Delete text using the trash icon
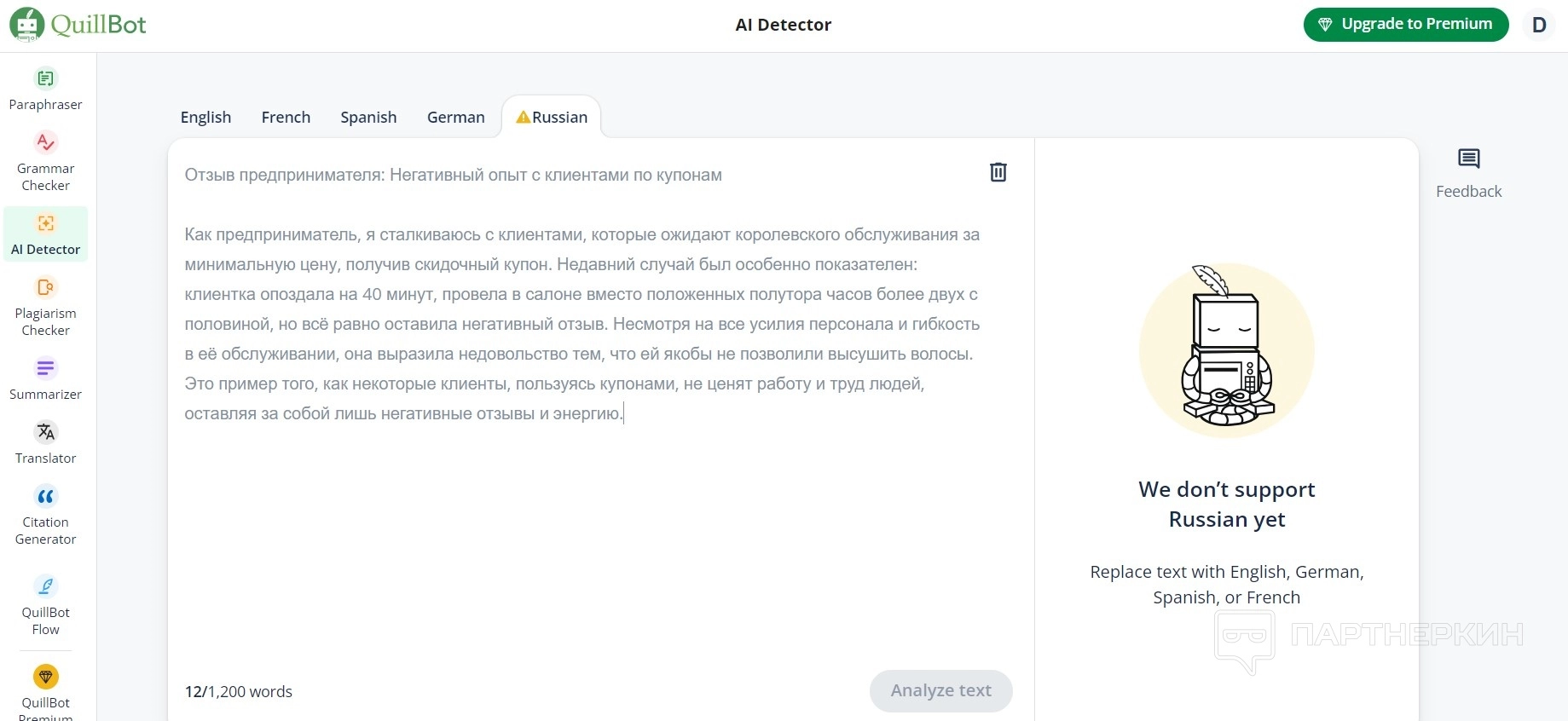The image size is (1568, 721). point(998,173)
